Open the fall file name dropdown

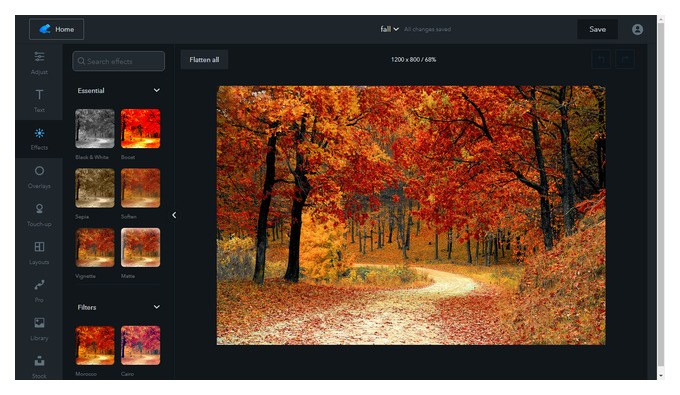[389, 29]
